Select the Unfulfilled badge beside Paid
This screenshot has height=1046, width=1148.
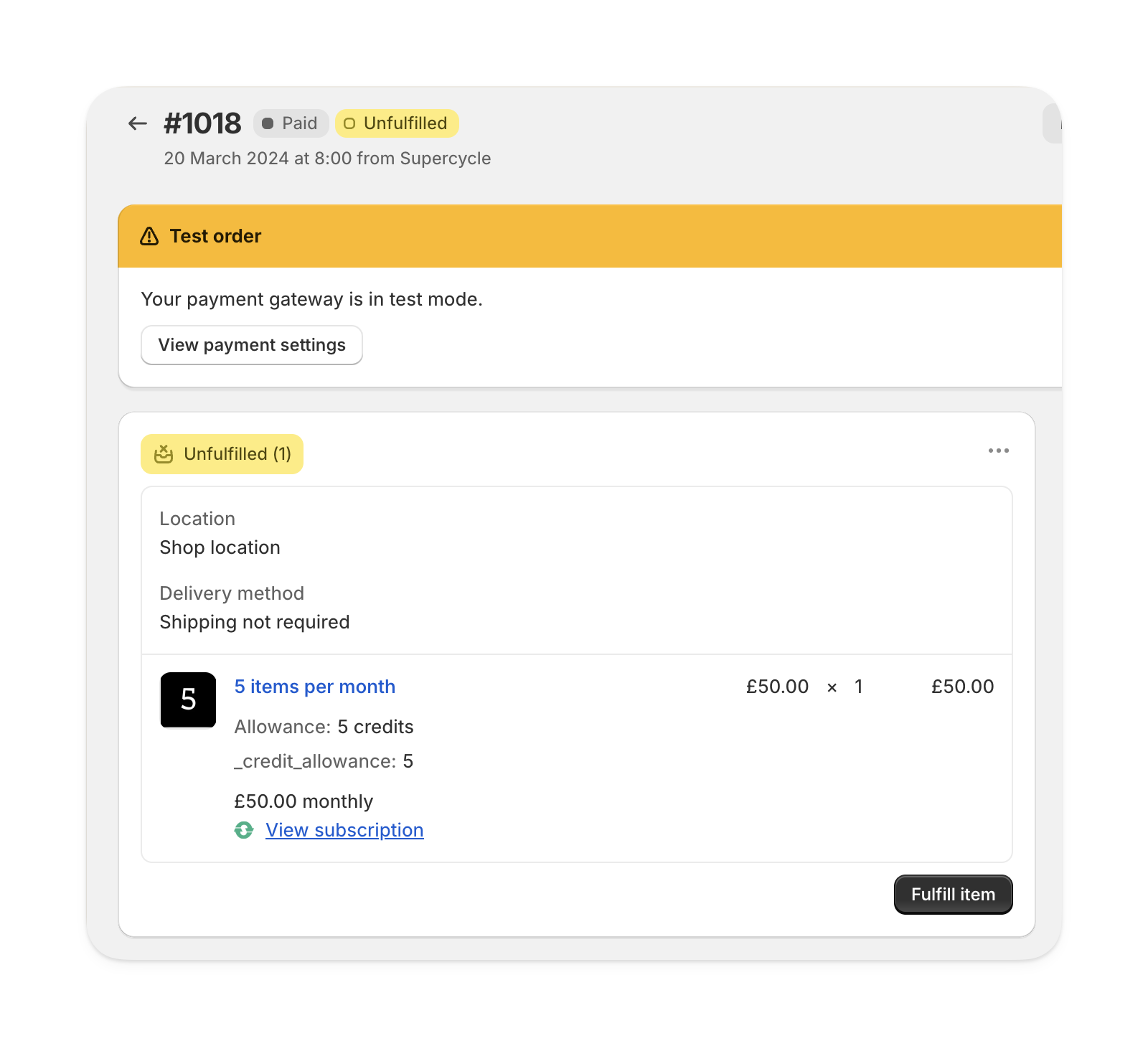tap(396, 123)
